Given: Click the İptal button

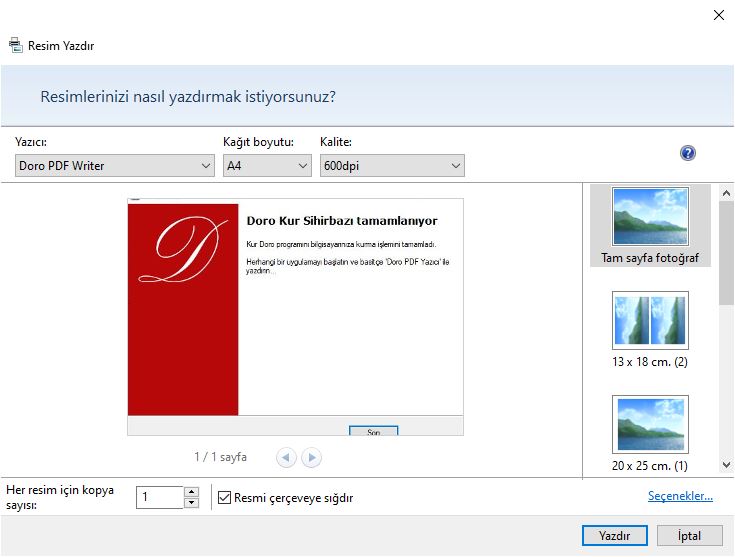Looking at the screenshot, I should click(690, 535).
